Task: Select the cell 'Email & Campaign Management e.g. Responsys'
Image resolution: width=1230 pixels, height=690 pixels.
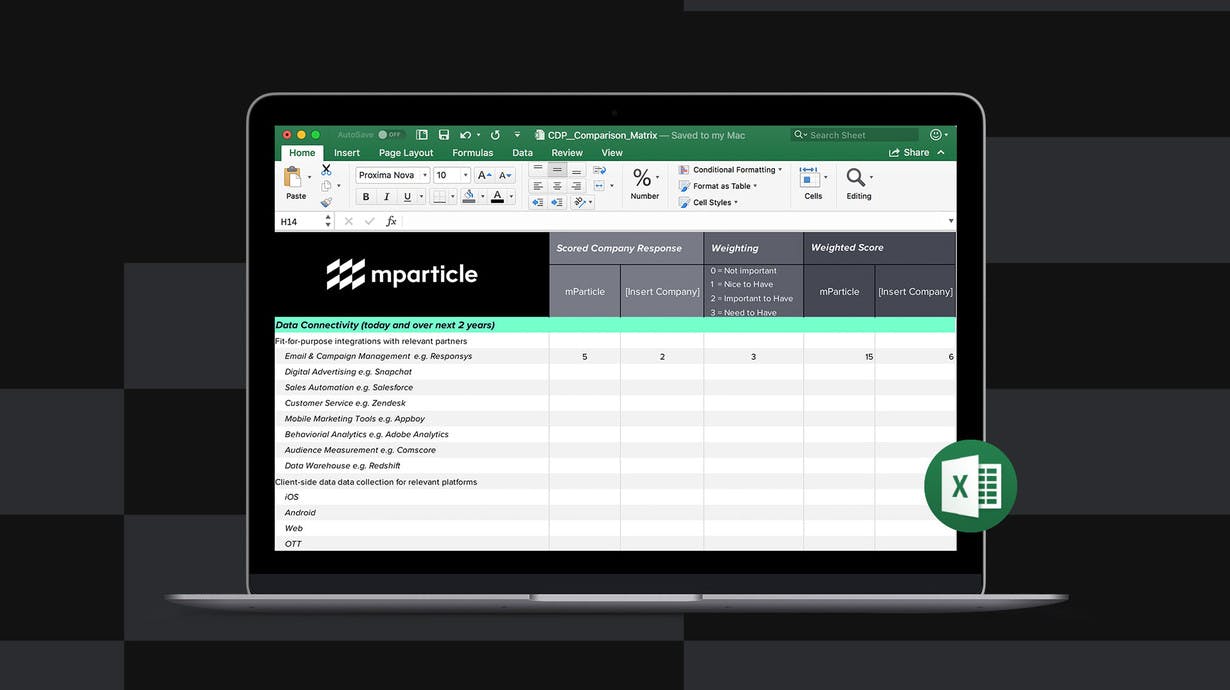Action: click(412, 356)
